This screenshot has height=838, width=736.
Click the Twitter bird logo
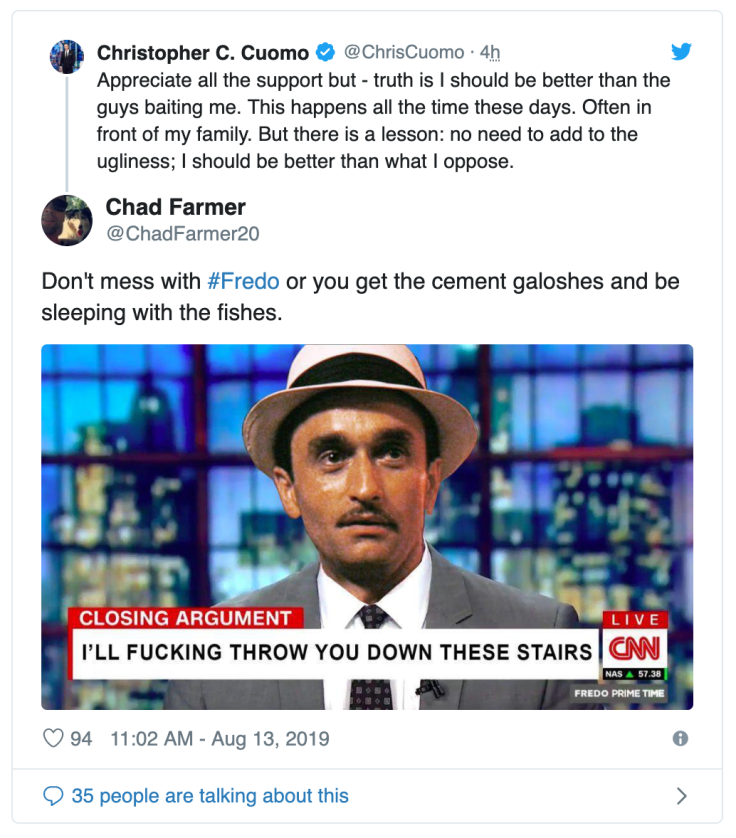[x=682, y=51]
